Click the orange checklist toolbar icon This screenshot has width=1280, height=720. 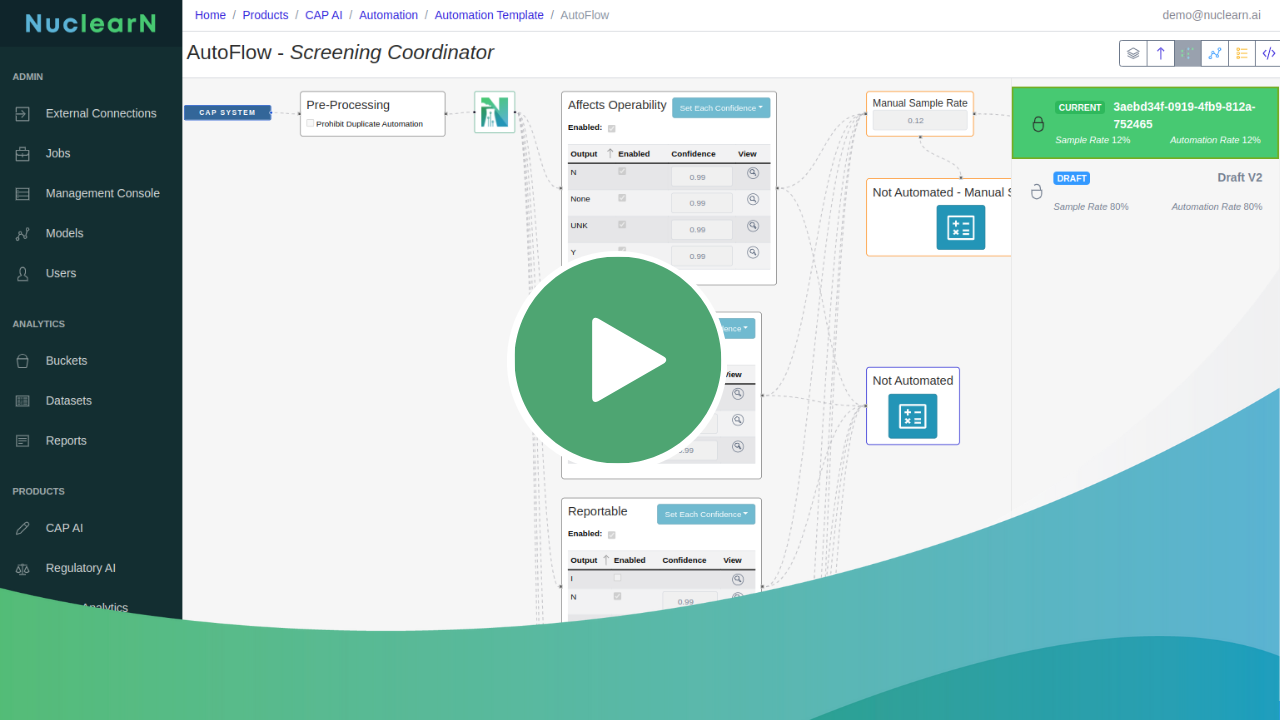click(1242, 54)
